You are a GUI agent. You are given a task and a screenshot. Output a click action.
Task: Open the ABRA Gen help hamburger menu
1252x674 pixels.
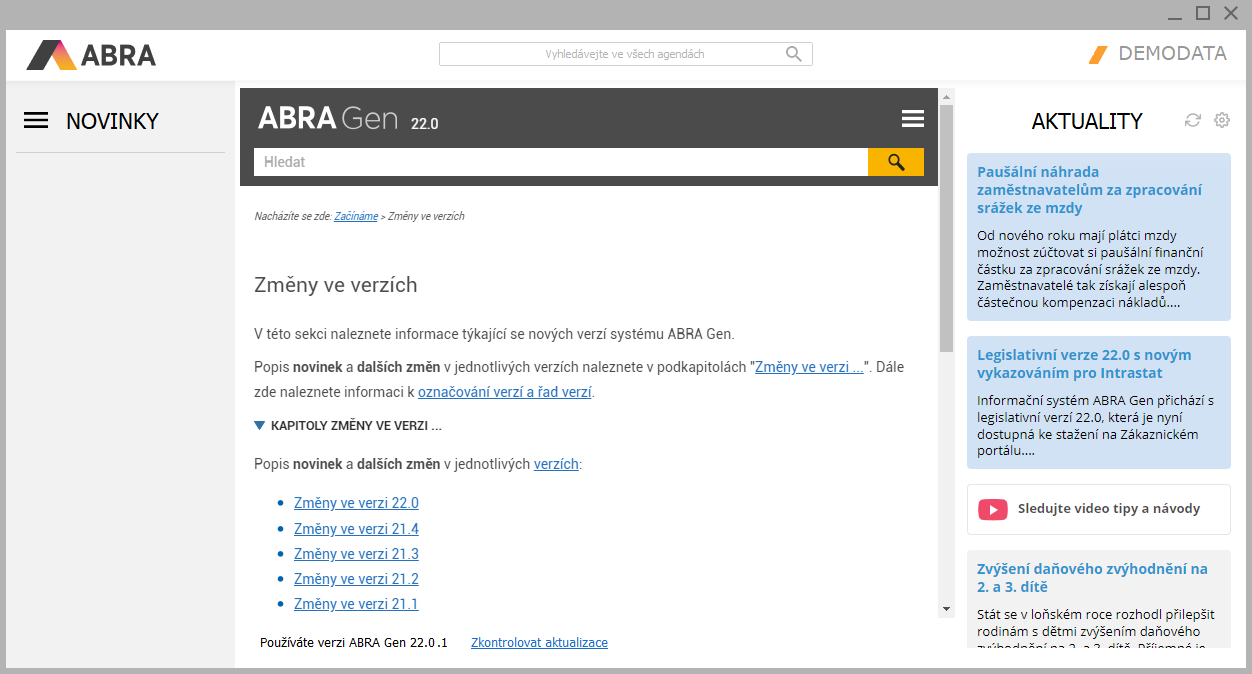[x=912, y=119]
